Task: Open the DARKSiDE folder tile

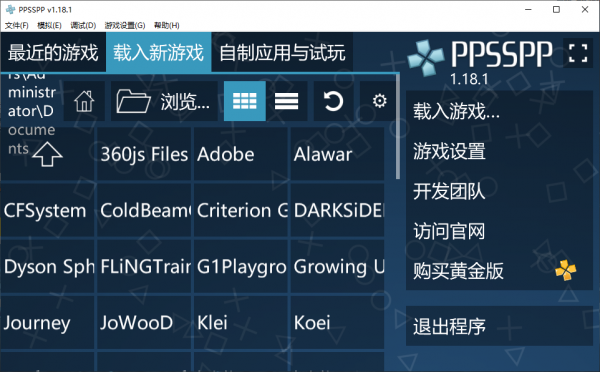Action: (338, 210)
